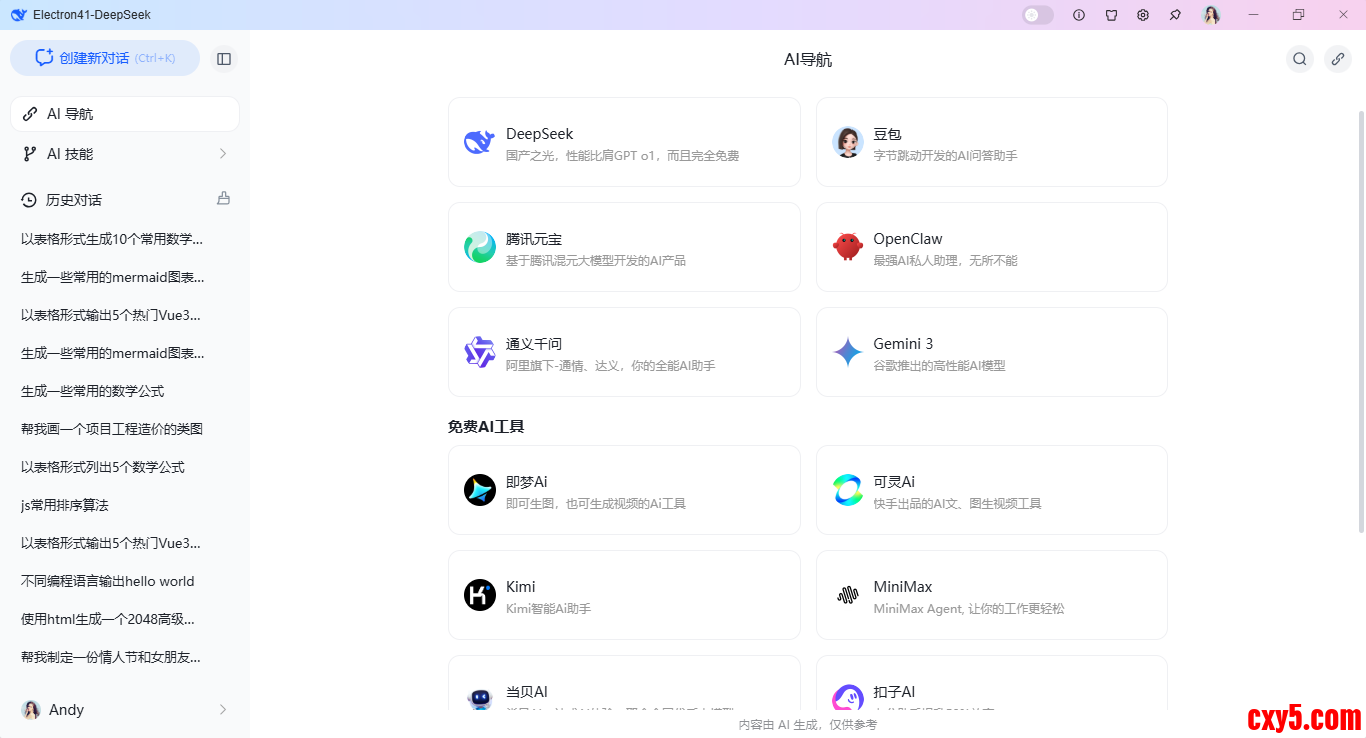
Task: Open the 腾讯元宝 logo card
Action: (x=624, y=247)
